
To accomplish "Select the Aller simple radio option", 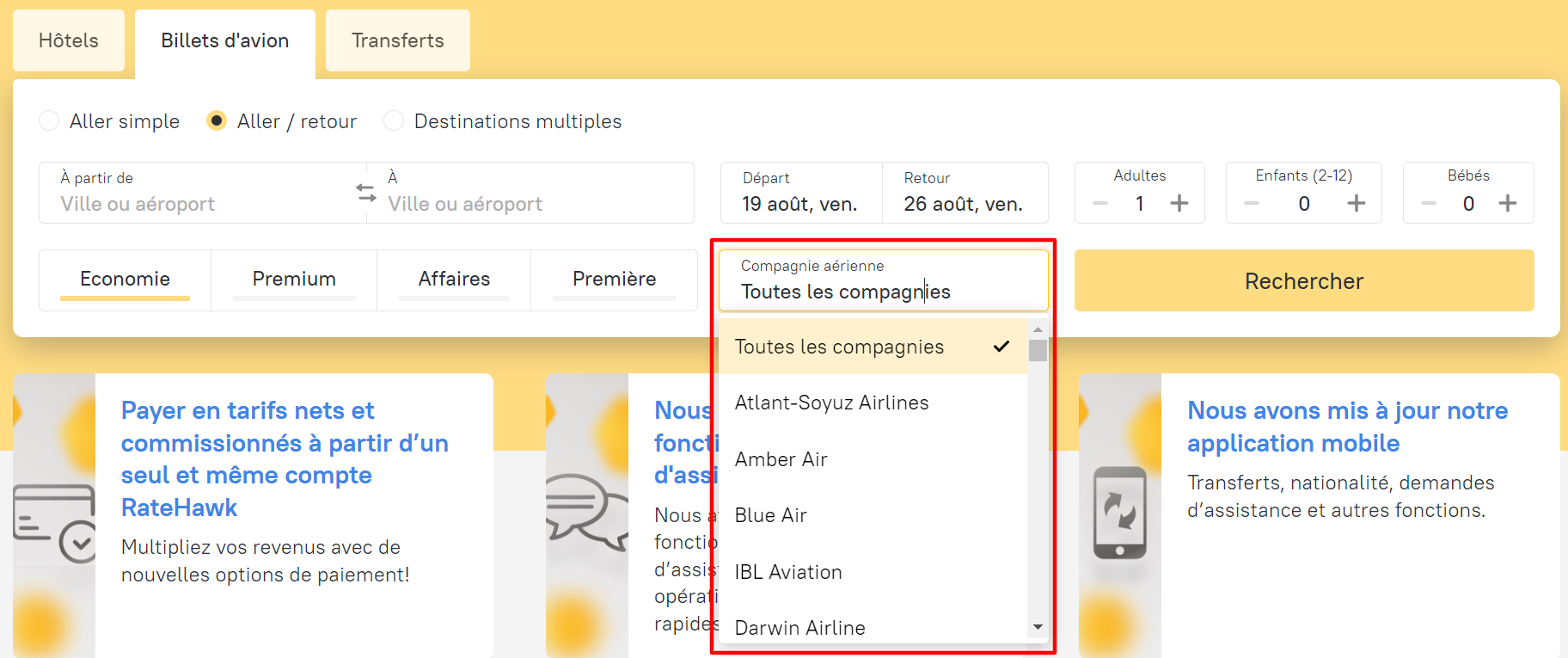I will click(50, 121).
